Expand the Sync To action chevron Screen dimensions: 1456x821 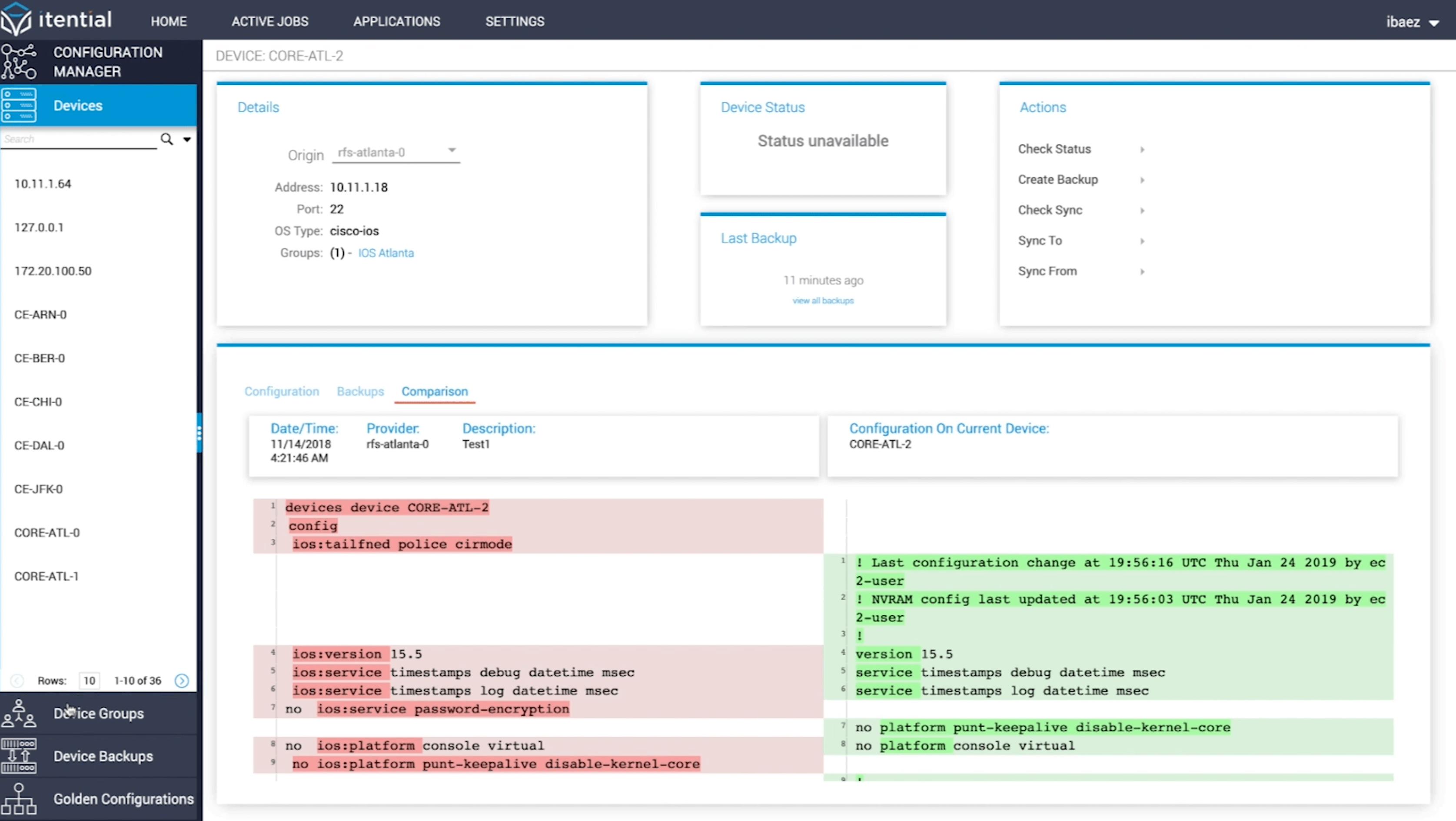(1143, 241)
